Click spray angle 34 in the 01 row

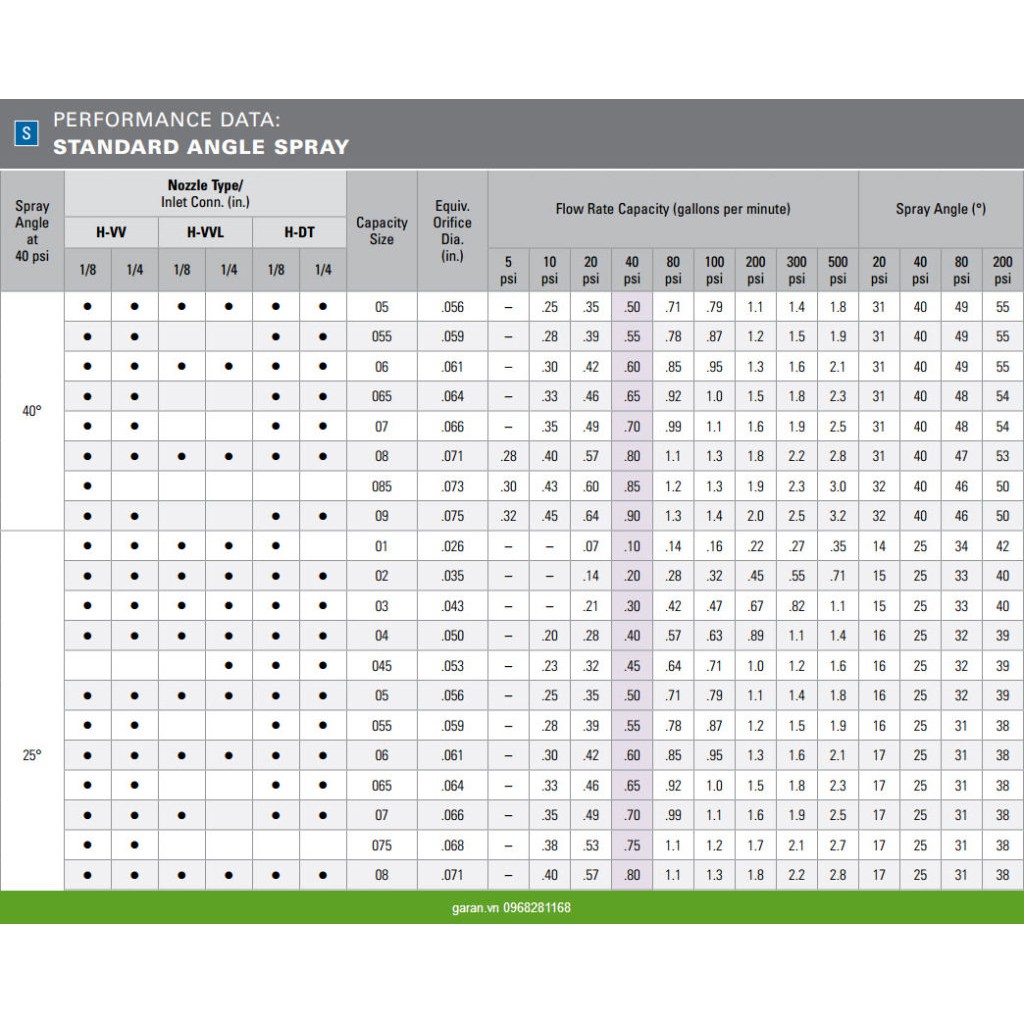click(961, 546)
